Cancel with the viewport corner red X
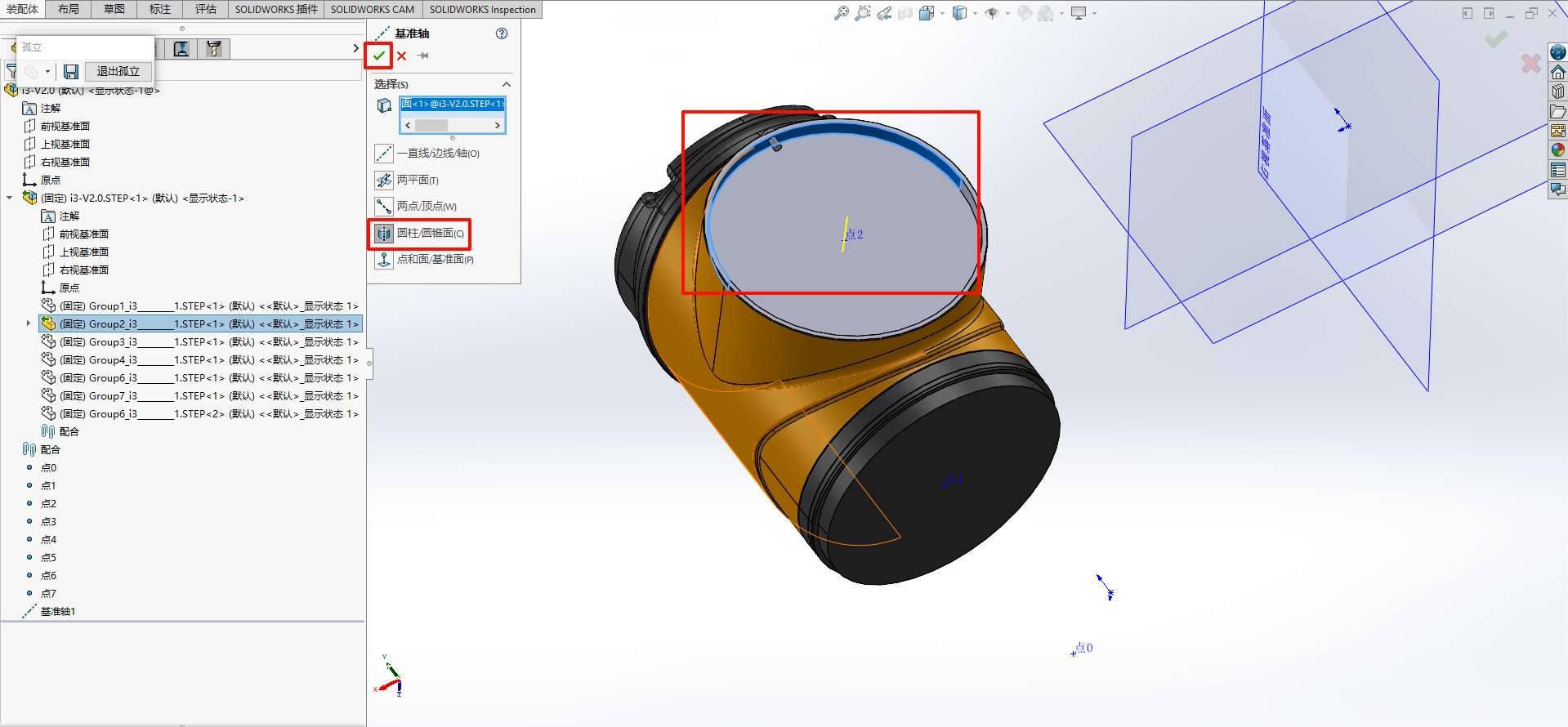Image resolution: width=1568 pixels, height=727 pixels. click(x=1531, y=63)
